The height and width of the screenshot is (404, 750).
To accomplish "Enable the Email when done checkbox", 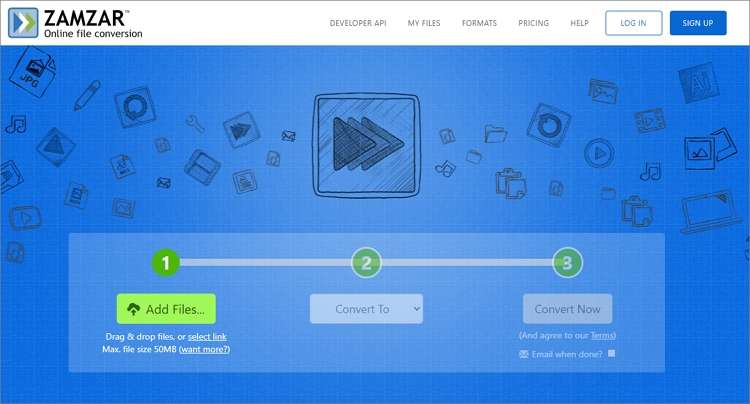I will (x=611, y=353).
